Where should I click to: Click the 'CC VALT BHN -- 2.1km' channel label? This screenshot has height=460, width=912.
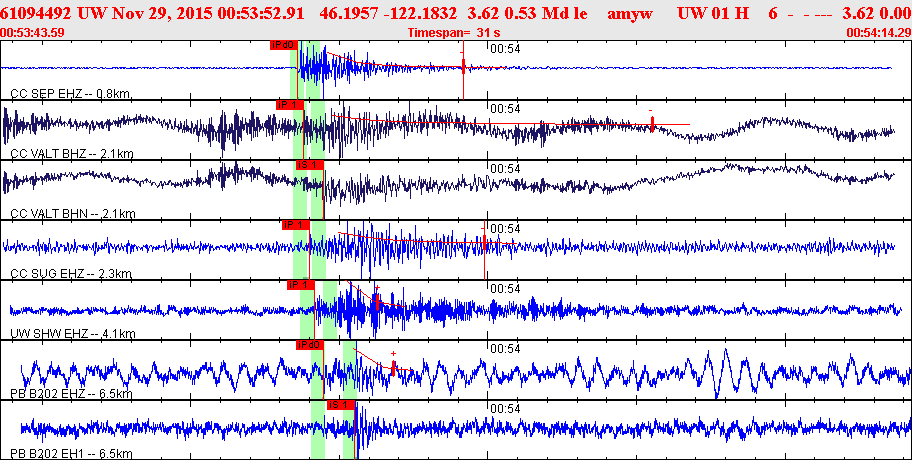[73, 213]
